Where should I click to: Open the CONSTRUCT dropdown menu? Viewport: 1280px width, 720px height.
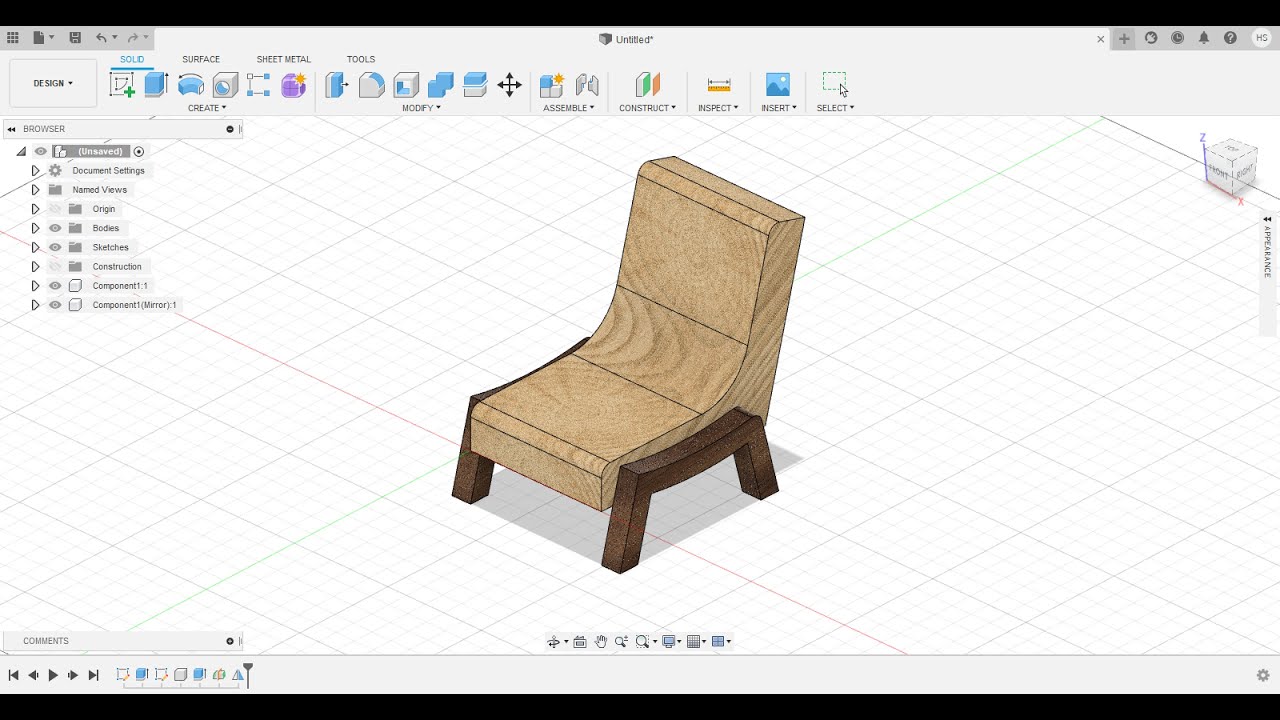pyautogui.click(x=647, y=108)
